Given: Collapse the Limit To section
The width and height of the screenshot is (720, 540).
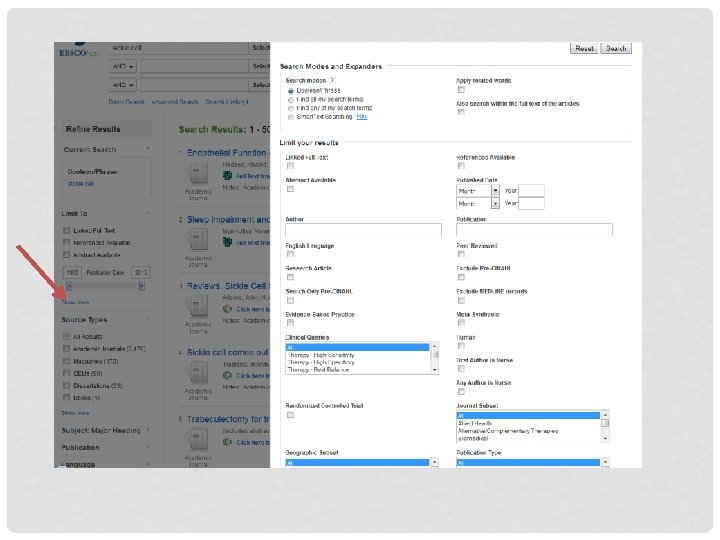Looking at the screenshot, I should pyautogui.click(x=148, y=213).
